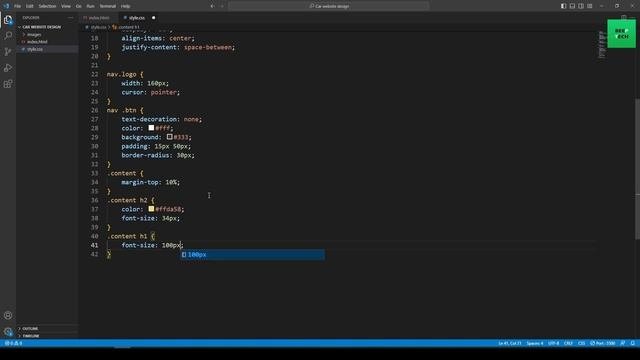
Task: Open the Go menu
Action: pyautogui.click(x=78, y=6)
